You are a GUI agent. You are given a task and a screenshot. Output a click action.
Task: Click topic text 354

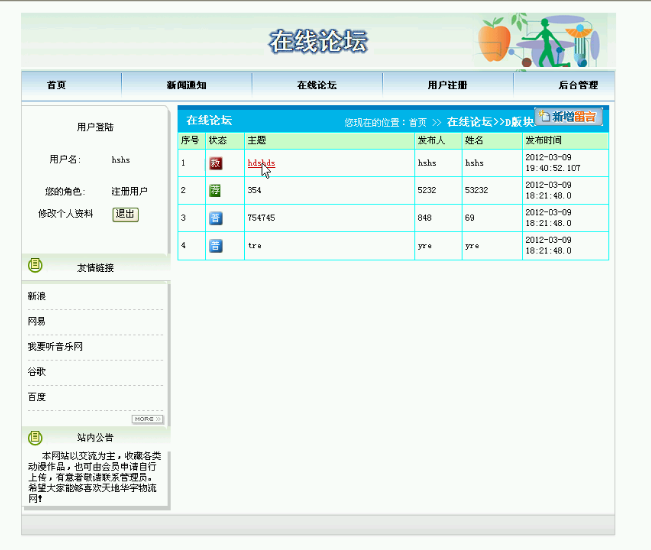pos(254,190)
